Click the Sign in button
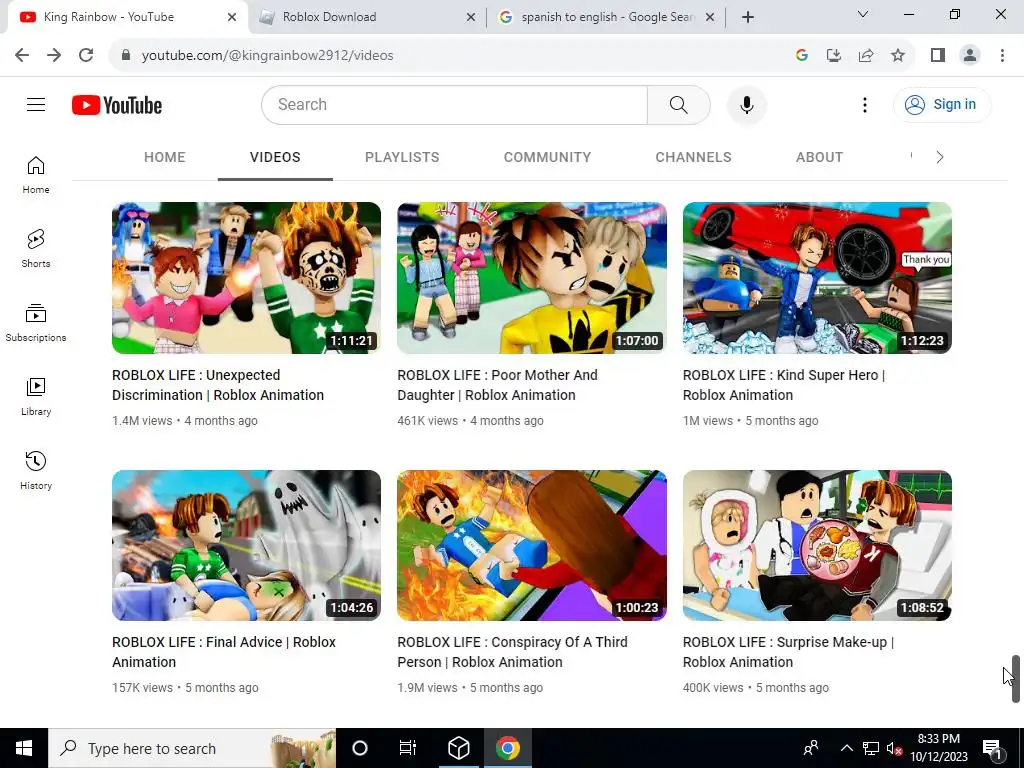The image size is (1024, 768). coord(942,104)
